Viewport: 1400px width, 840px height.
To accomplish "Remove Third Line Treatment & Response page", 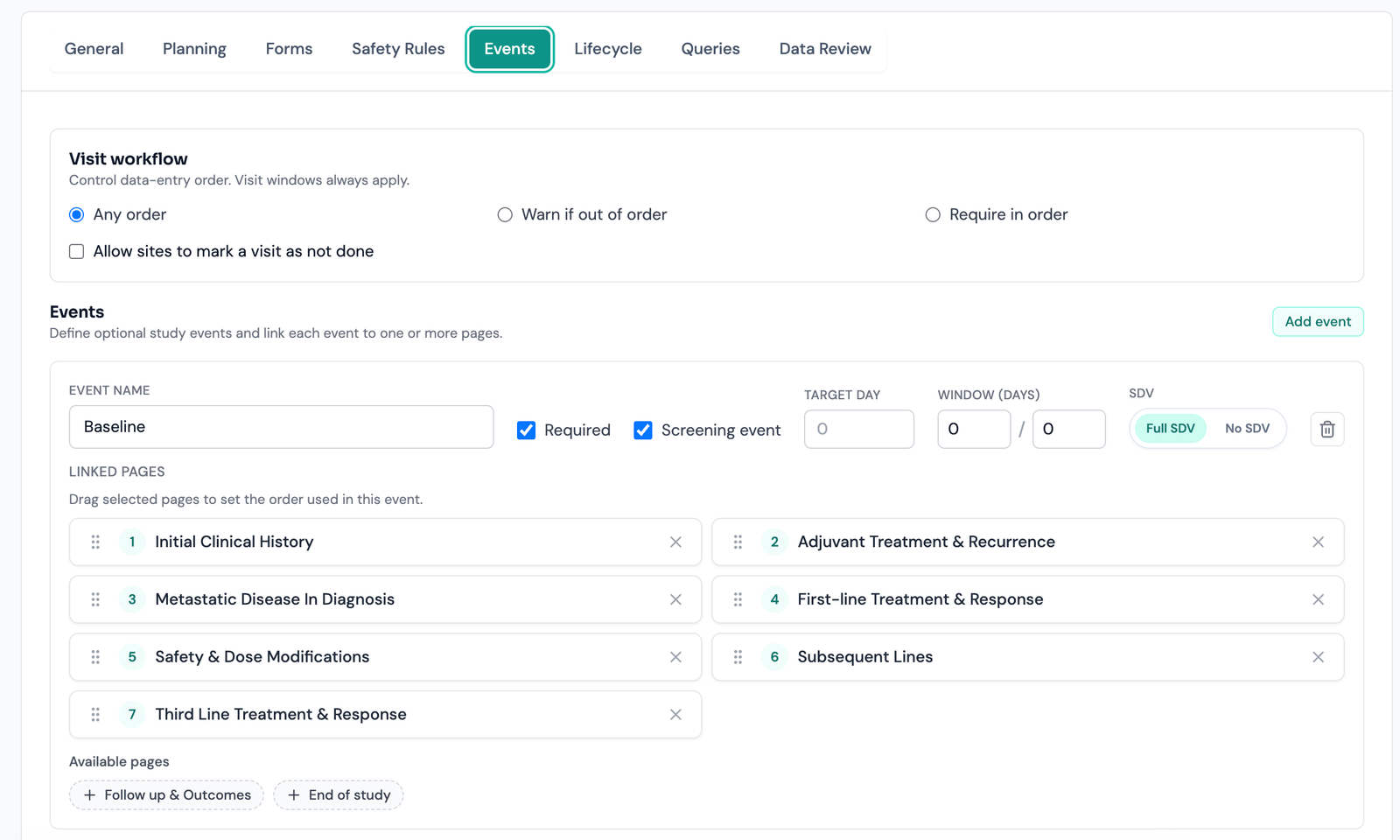I will point(675,715).
